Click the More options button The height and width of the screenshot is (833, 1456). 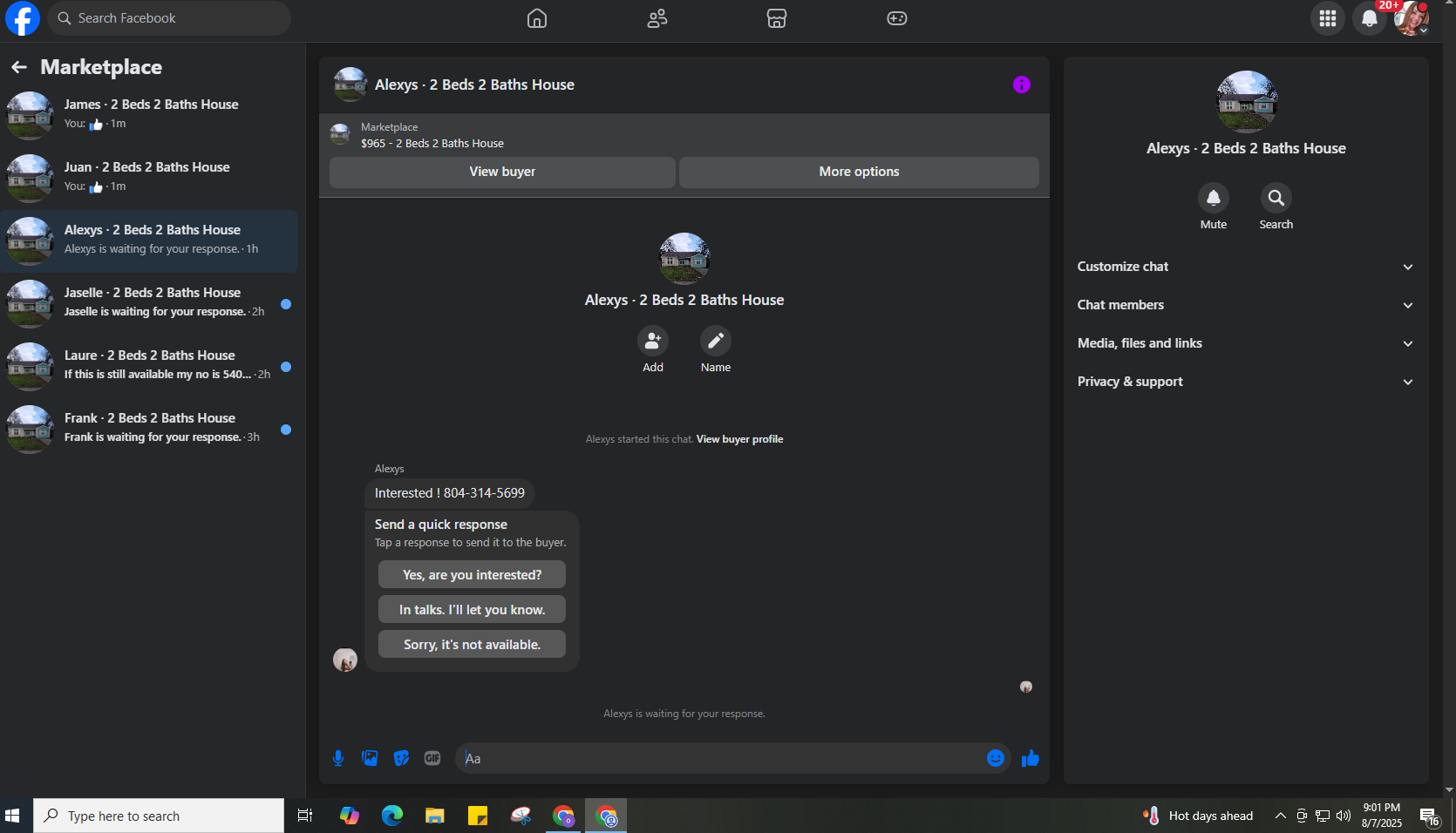[859, 172]
